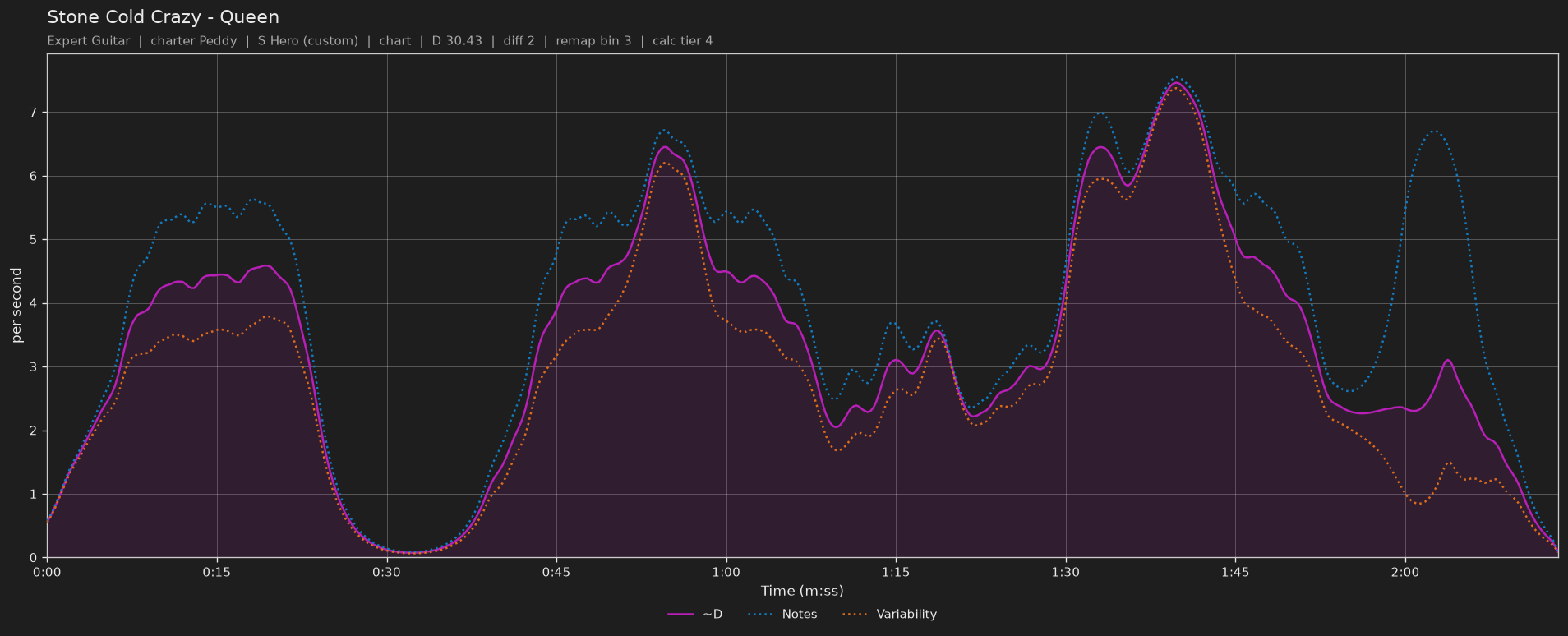The width and height of the screenshot is (1568, 636).
Task: Click "S Hero (custom)" in the subtitle
Action: click(308, 41)
